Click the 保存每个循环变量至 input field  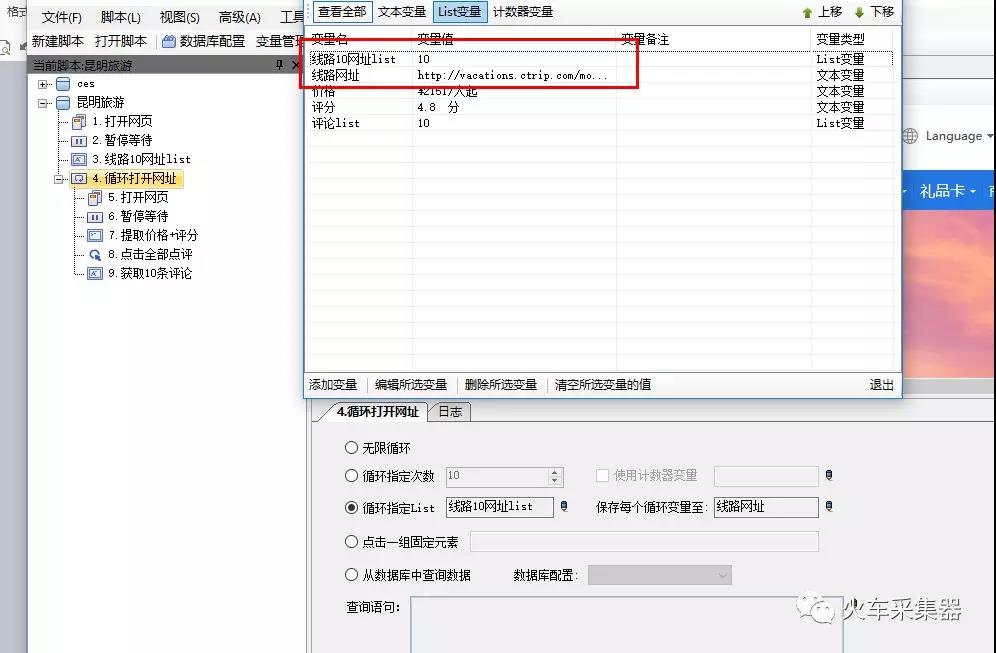(x=766, y=507)
